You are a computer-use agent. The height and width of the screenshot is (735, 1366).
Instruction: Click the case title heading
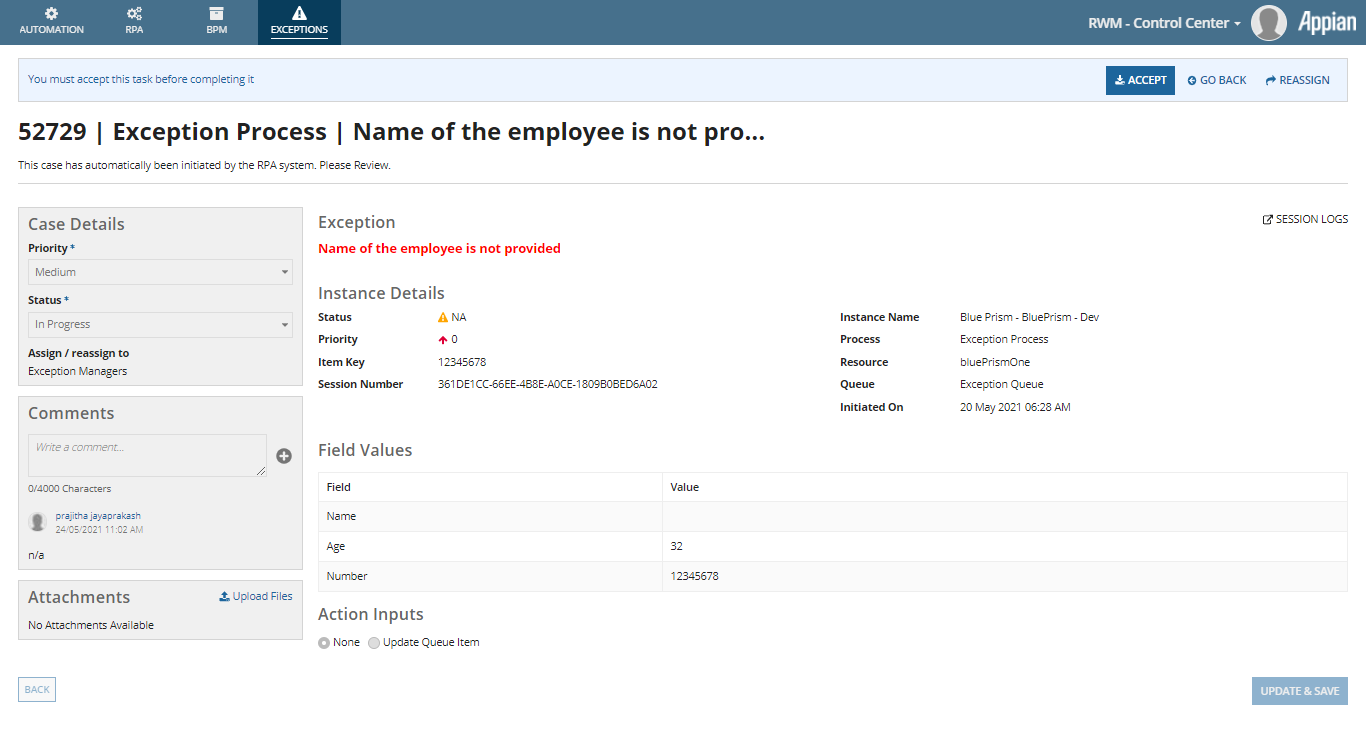(x=392, y=132)
